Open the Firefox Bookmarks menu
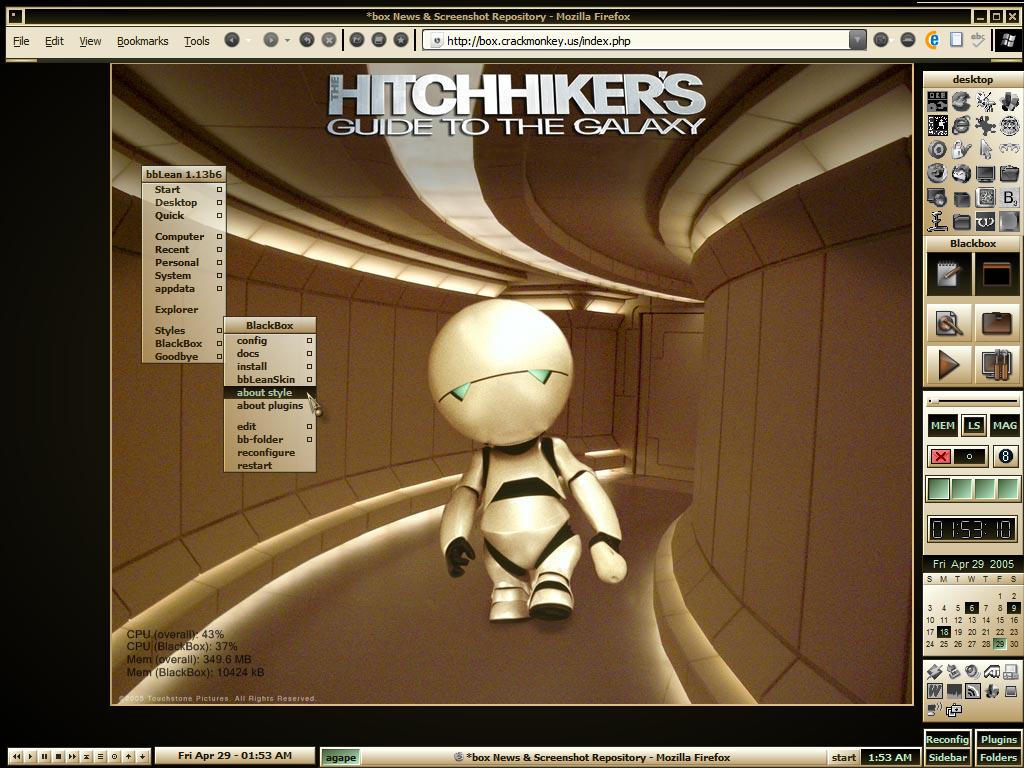This screenshot has width=1024, height=768. pyautogui.click(x=142, y=41)
